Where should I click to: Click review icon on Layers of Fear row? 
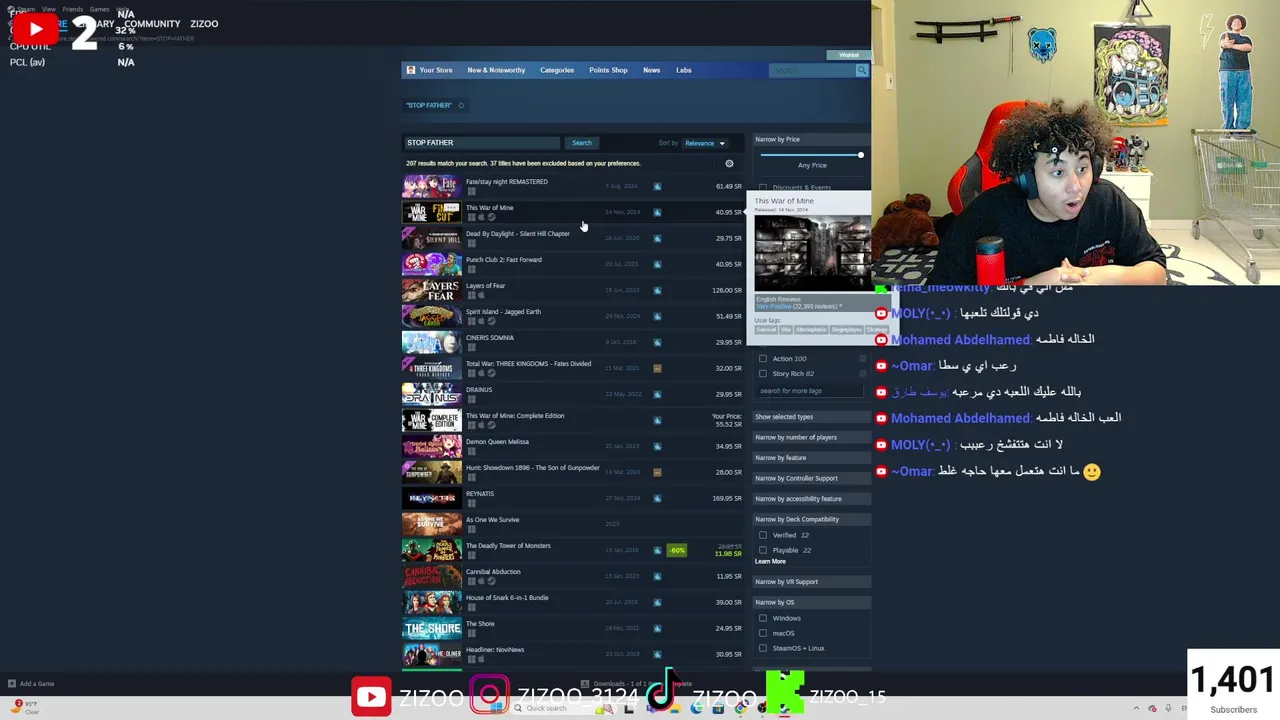657,290
